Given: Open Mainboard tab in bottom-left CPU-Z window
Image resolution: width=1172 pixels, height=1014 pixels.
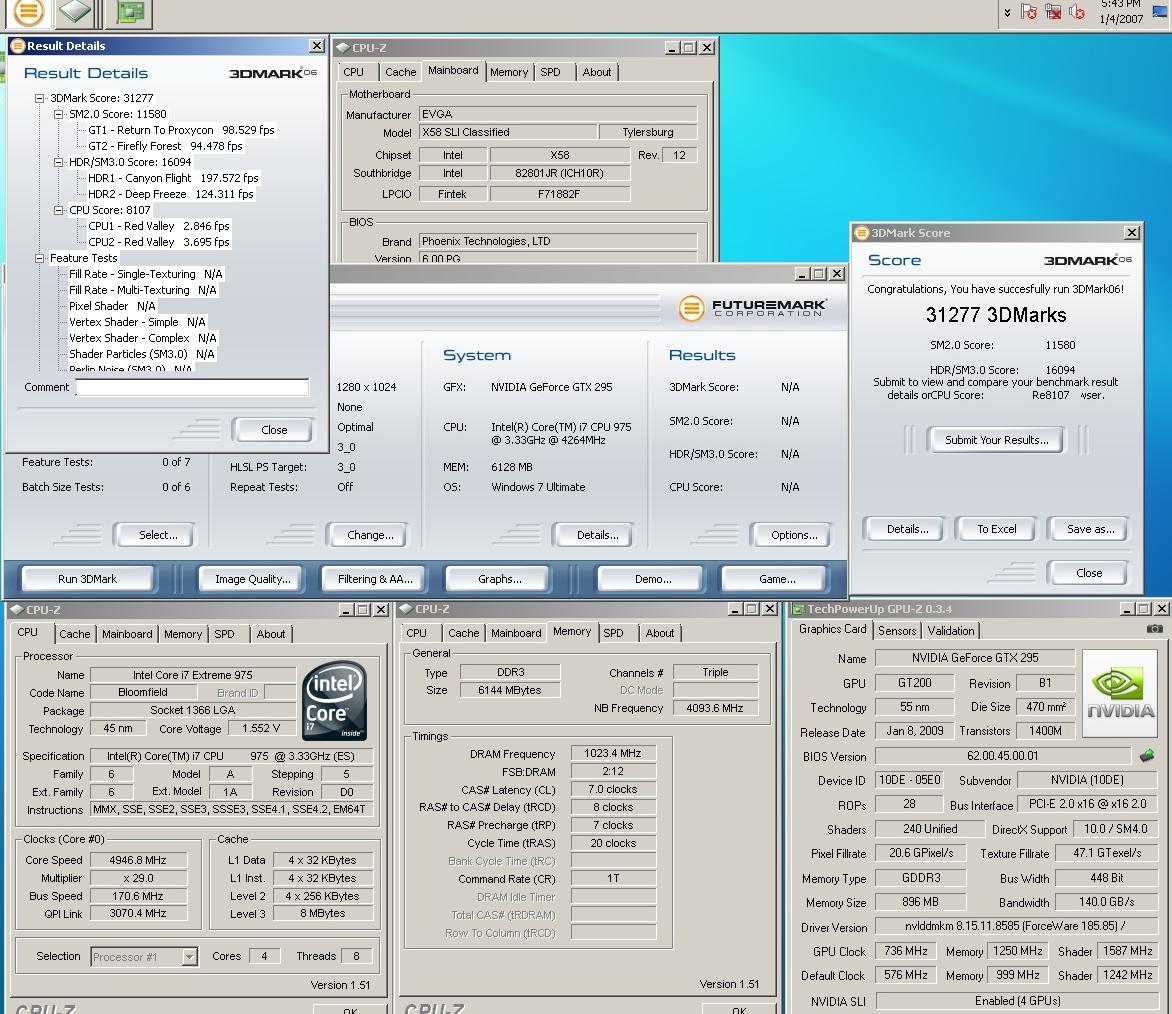Looking at the screenshot, I should click(127, 634).
